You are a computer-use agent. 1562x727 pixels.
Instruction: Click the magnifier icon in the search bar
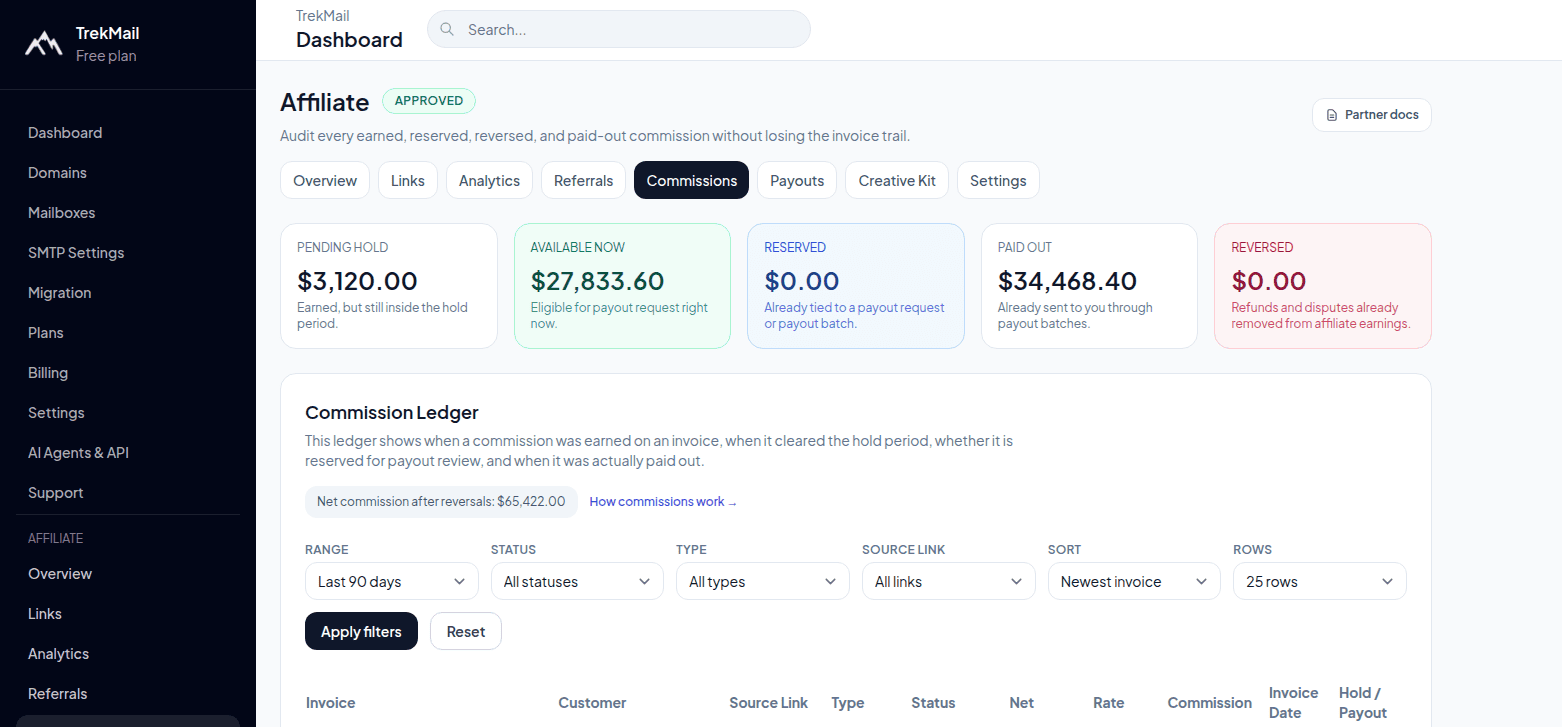[447, 29]
